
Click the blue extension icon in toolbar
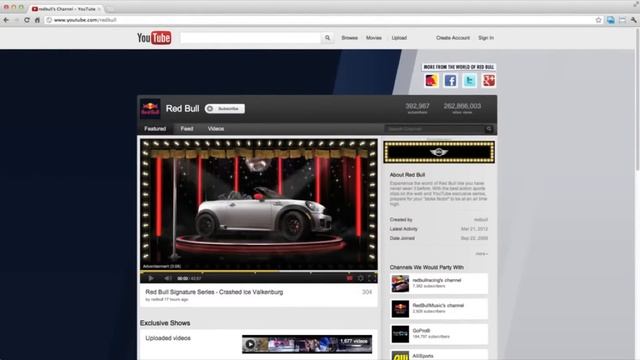coord(611,20)
